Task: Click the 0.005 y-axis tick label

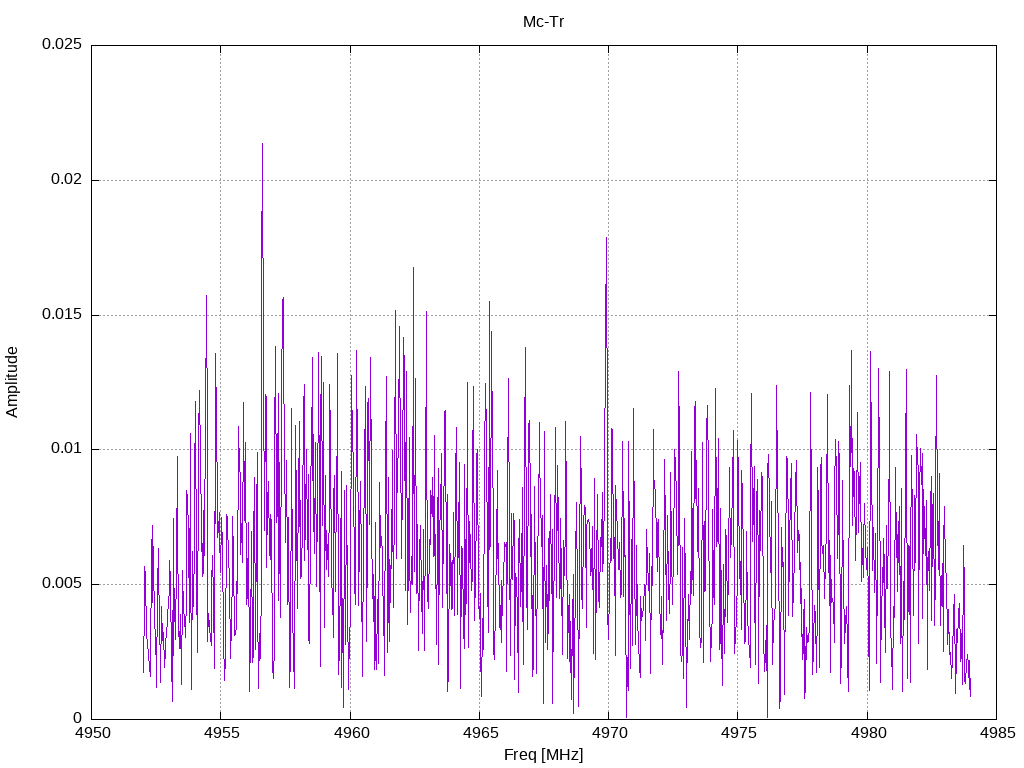Action: pyautogui.click(x=62, y=583)
